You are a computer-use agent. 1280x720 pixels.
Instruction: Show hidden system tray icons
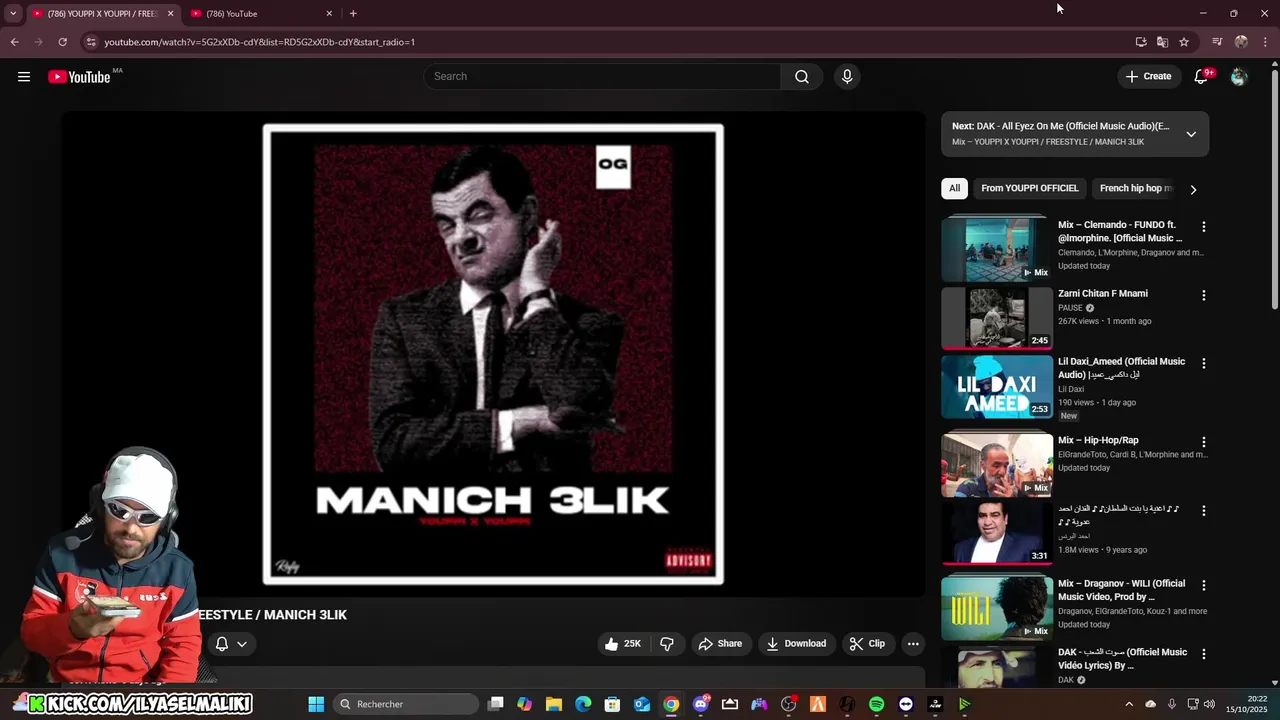click(1129, 704)
